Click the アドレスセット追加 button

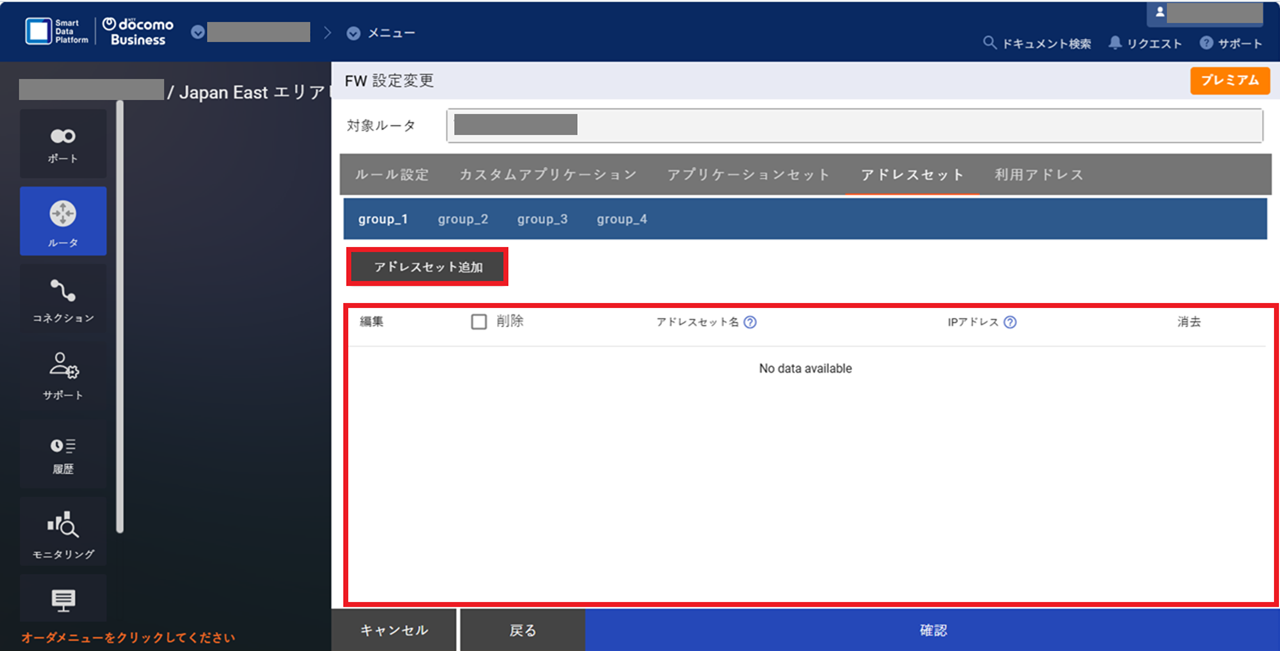pos(426,266)
